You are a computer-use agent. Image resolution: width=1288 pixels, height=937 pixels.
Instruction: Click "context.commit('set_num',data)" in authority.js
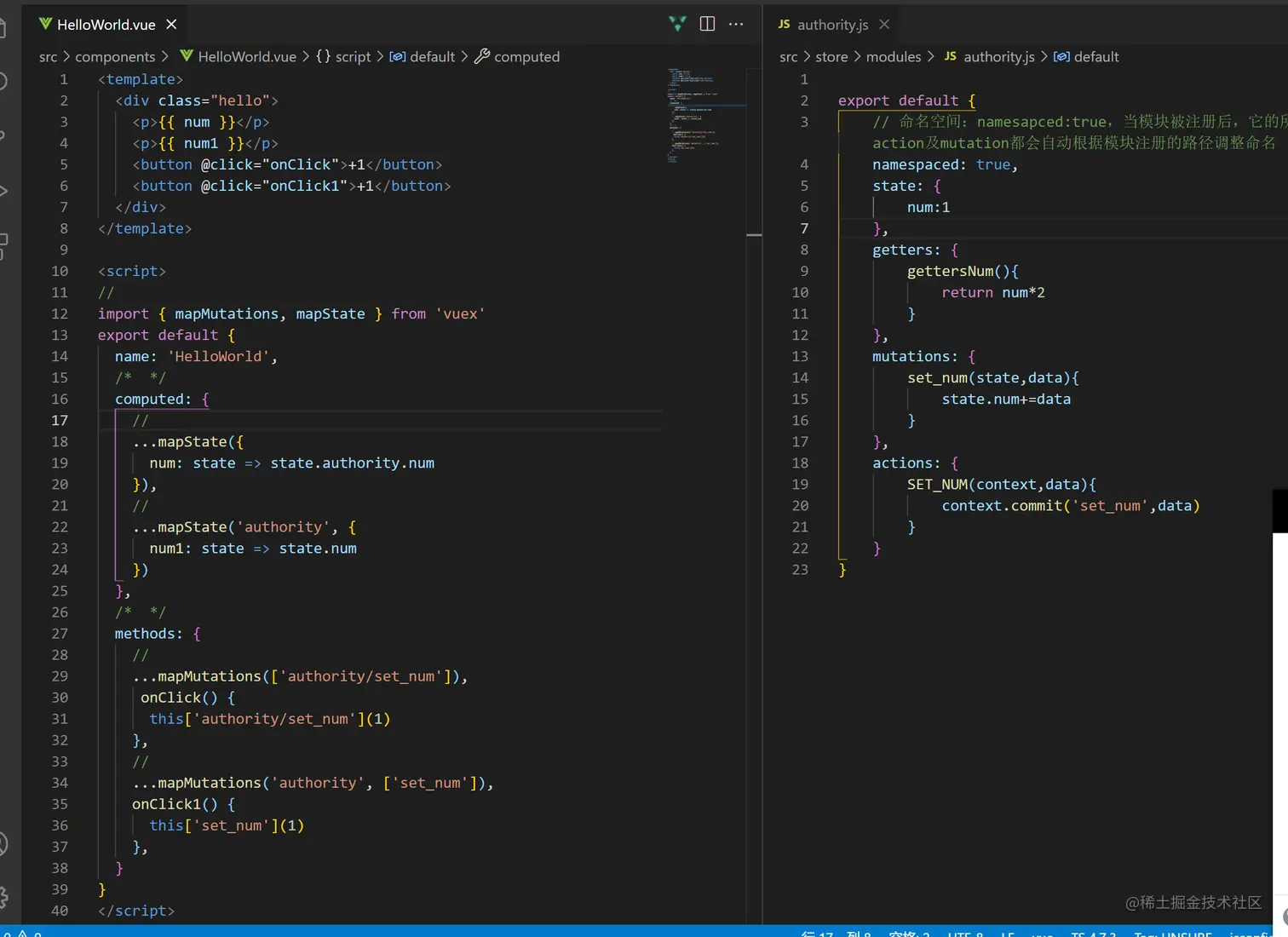[1071, 505]
